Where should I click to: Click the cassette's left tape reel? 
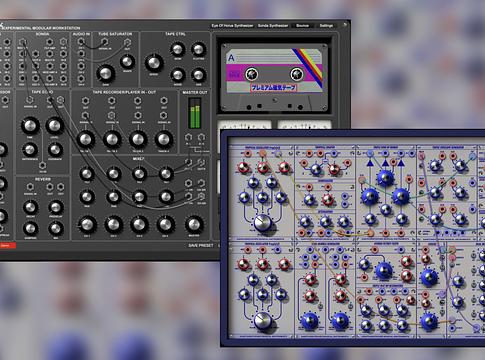(x=252, y=74)
